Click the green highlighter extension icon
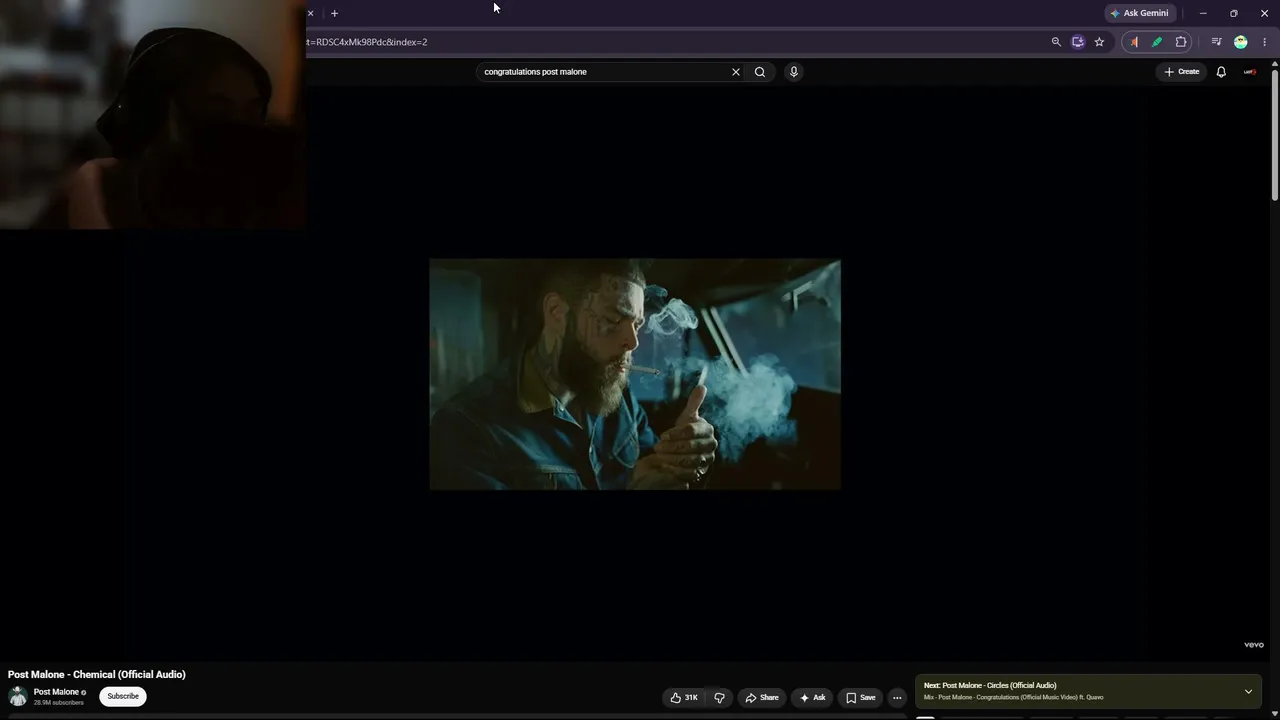The image size is (1280, 720). pyautogui.click(x=1157, y=42)
